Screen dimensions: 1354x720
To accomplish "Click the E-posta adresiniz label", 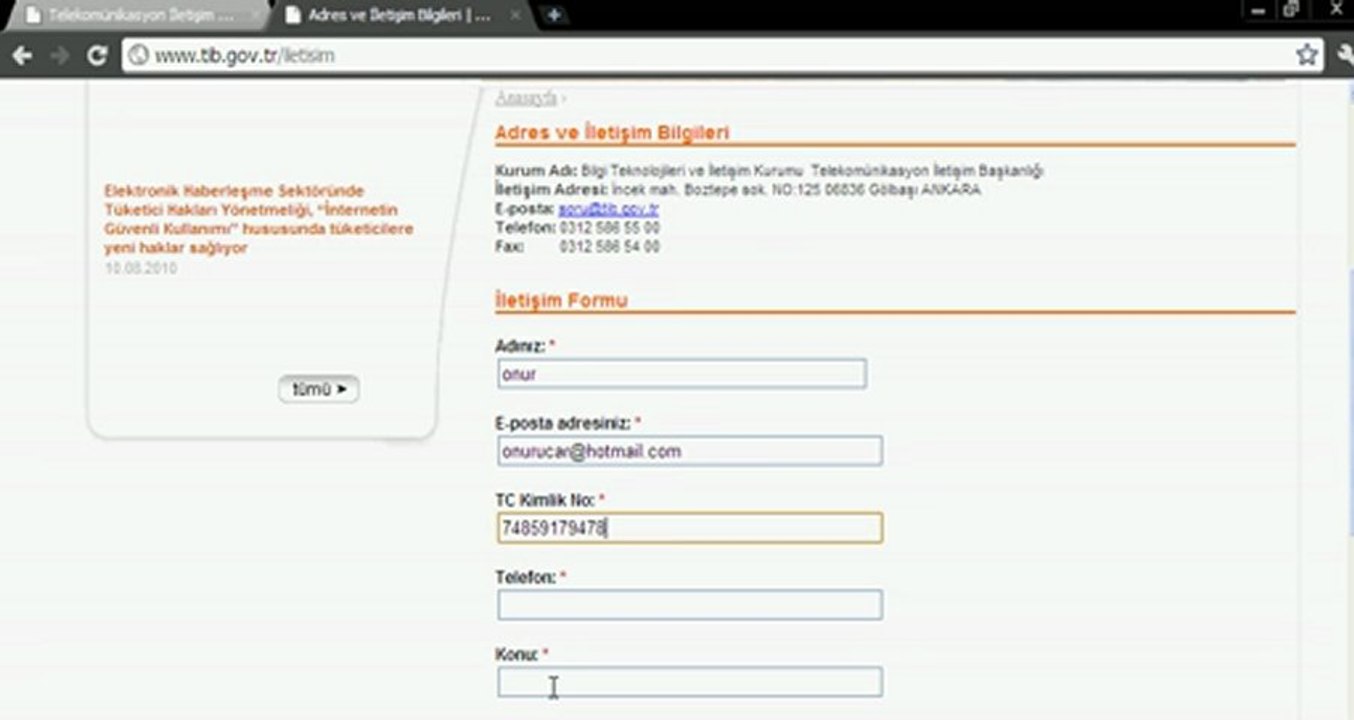I will 563,423.
